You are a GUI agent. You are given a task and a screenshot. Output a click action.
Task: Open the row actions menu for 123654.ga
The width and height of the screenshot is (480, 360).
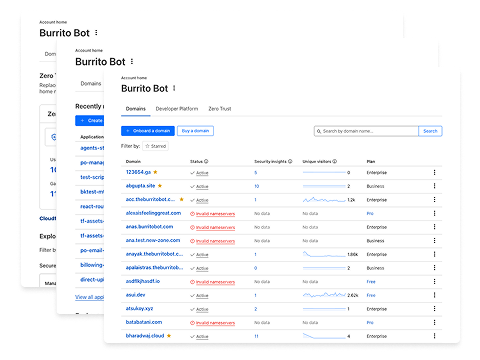pos(434,172)
